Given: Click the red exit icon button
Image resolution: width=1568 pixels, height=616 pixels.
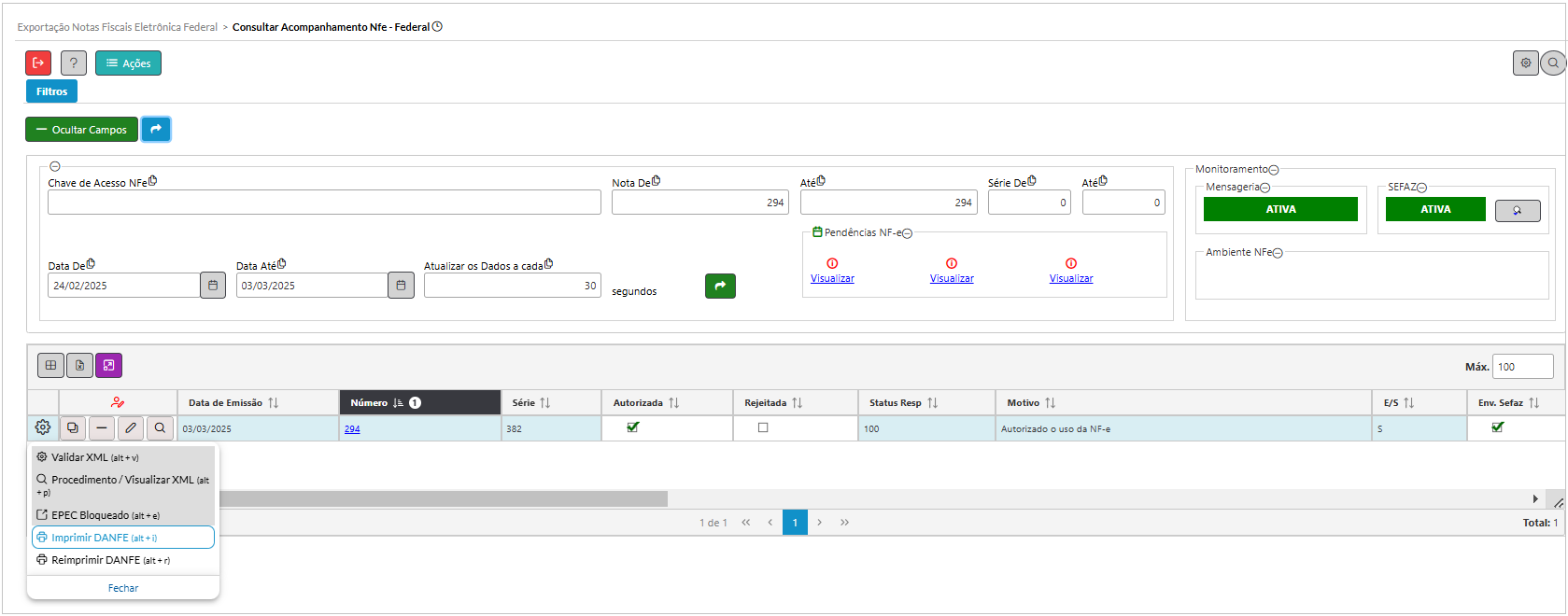Looking at the screenshot, I should tap(38, 63).
